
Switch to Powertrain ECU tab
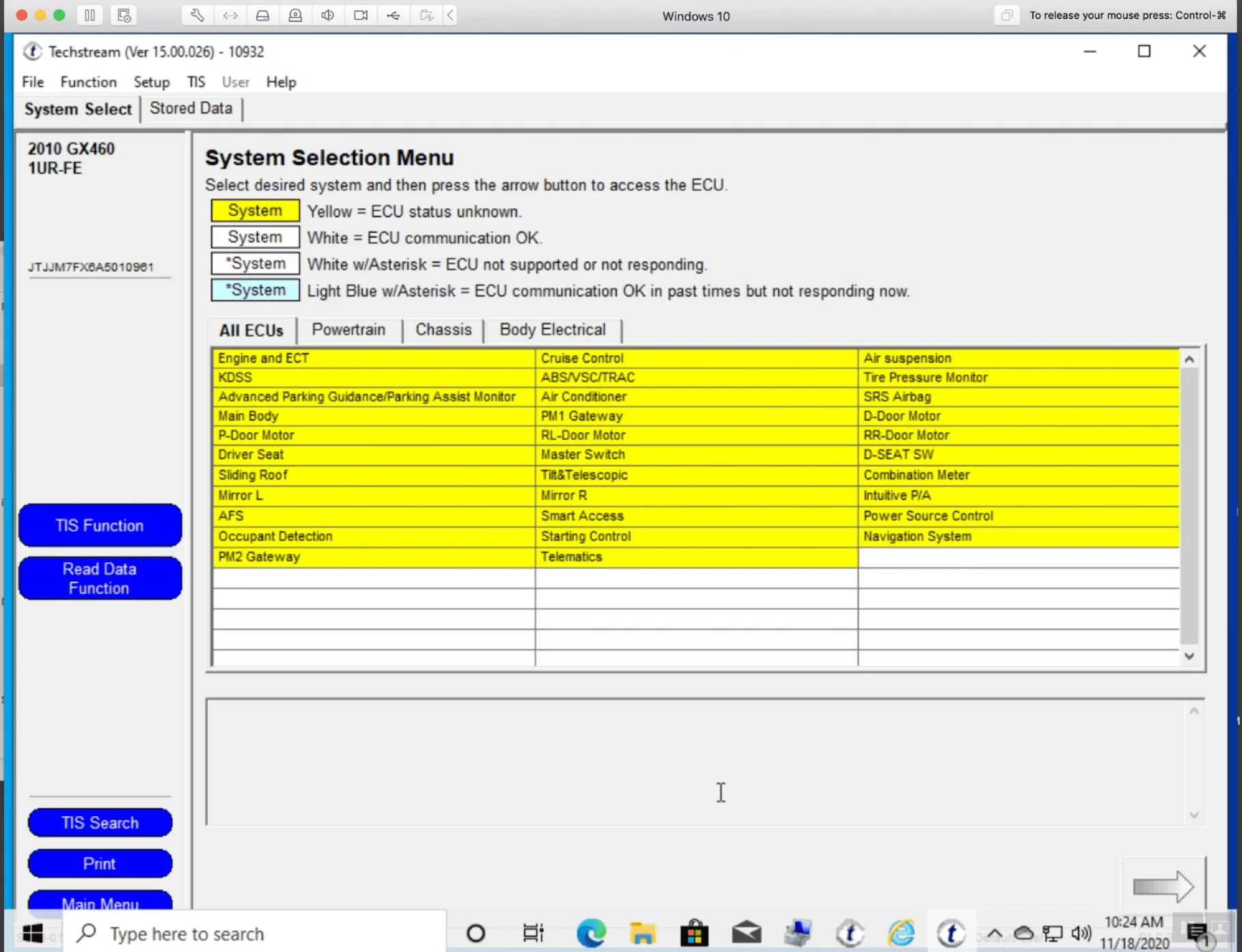coord(348,330)
